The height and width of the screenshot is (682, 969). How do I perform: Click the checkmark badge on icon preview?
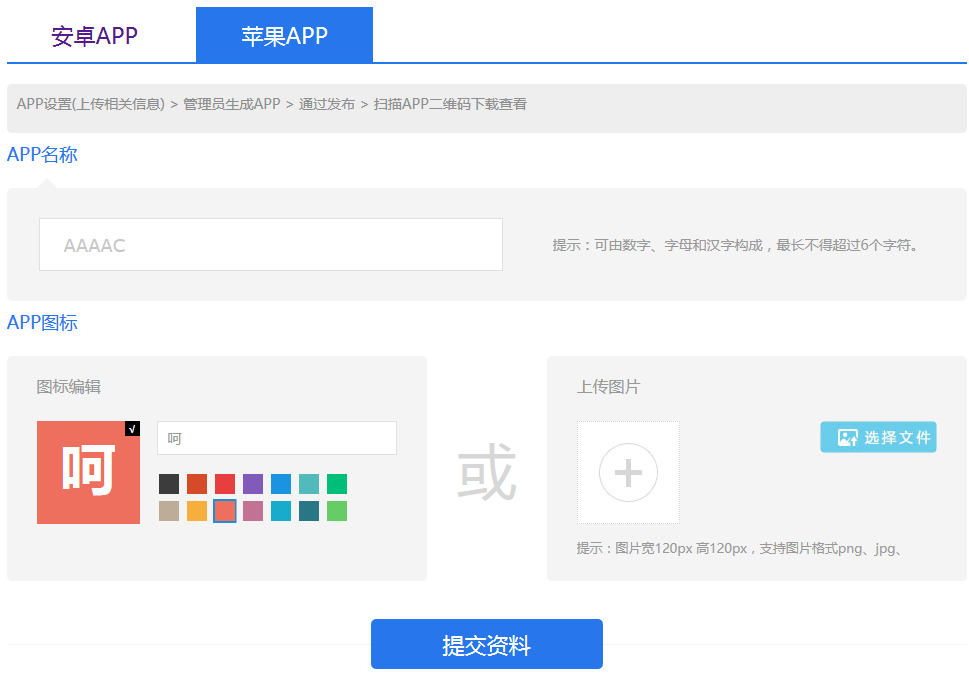[x=132, y=429]
